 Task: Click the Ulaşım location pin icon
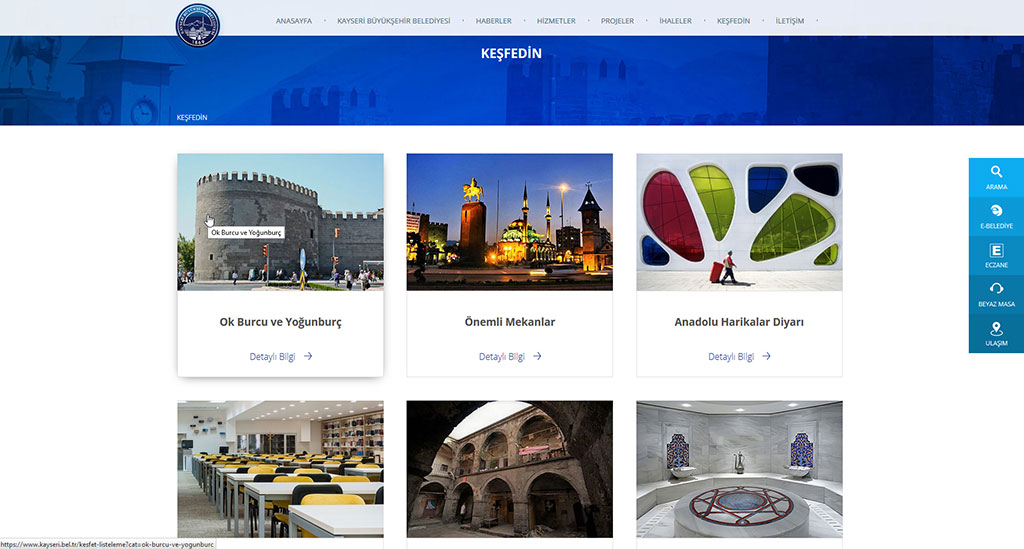coord(996,328)
